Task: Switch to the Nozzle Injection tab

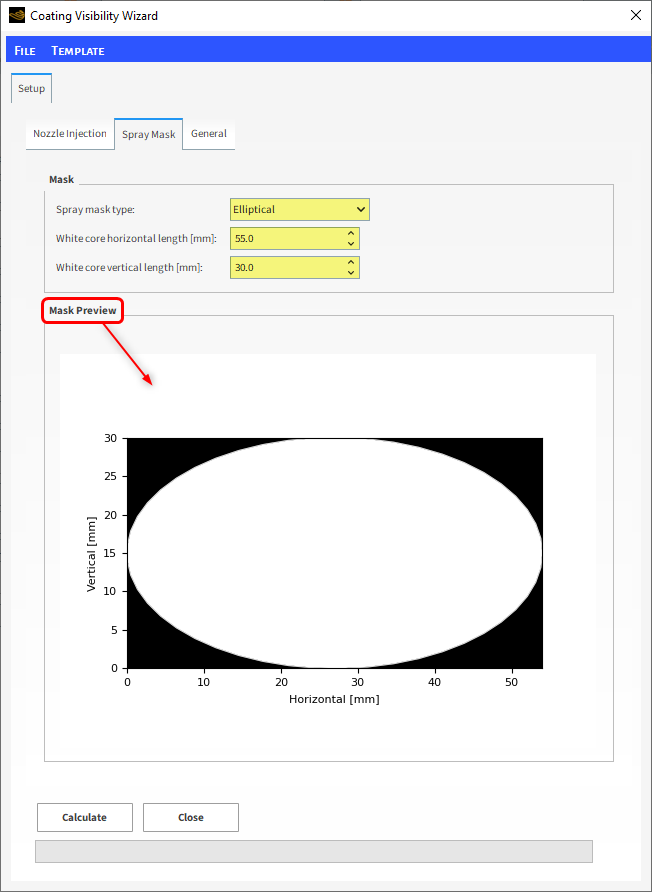Action: tap(70, 134)
